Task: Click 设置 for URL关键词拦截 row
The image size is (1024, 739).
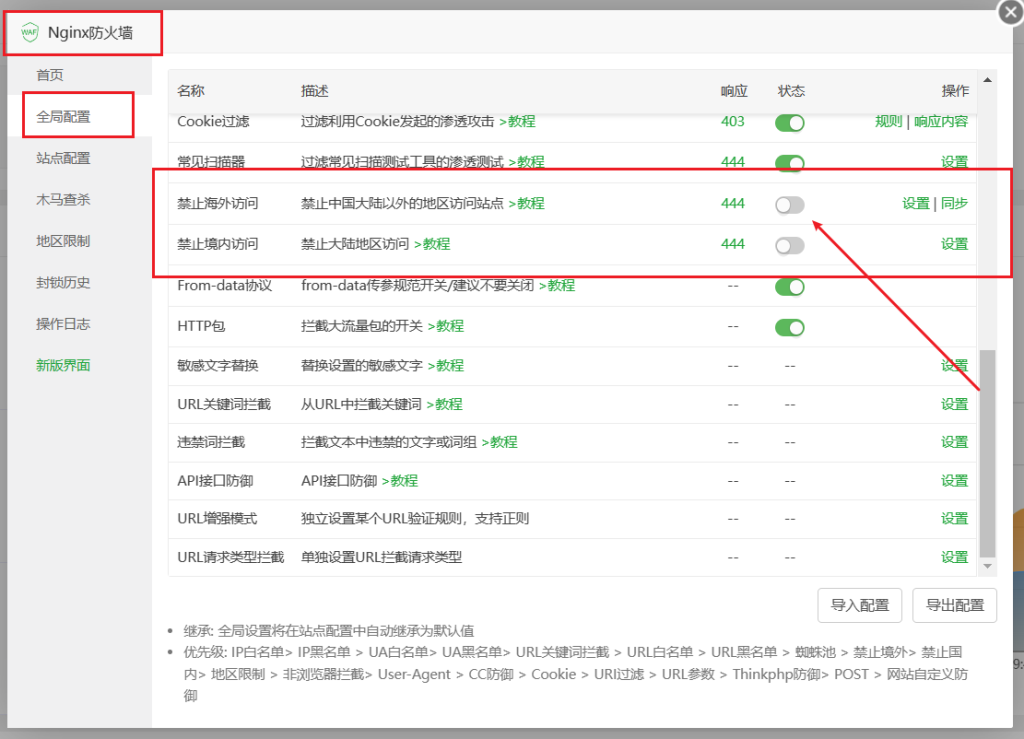Action: tap(954, 404)
